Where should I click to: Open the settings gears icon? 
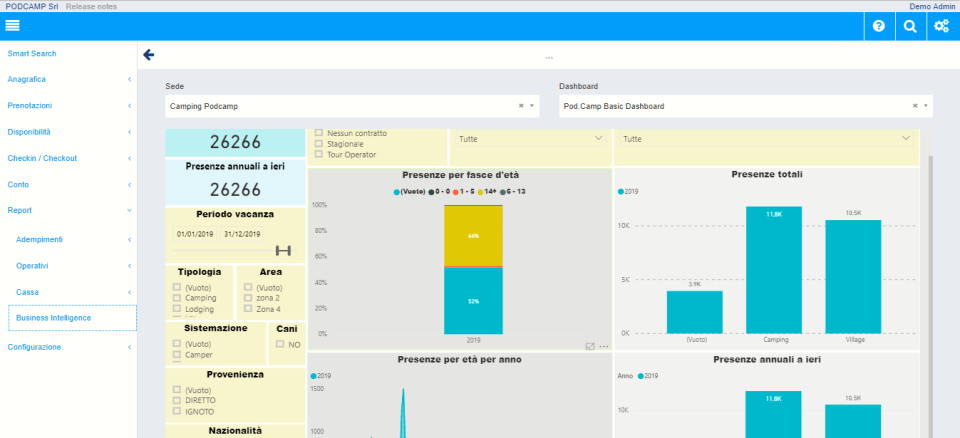pos(941,26)
